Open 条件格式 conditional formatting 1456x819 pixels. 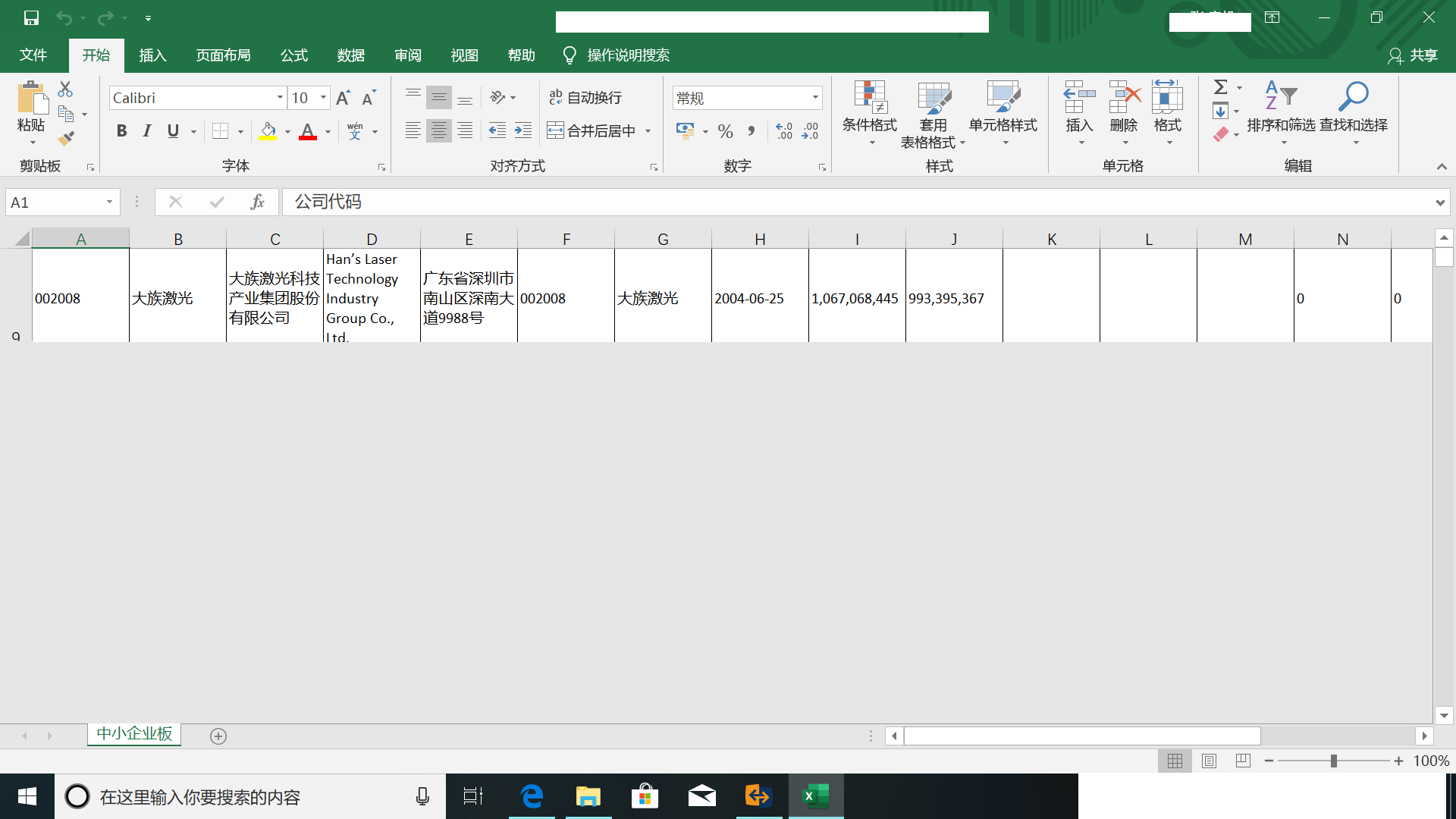pyautogui.click(x=870, y=114)
